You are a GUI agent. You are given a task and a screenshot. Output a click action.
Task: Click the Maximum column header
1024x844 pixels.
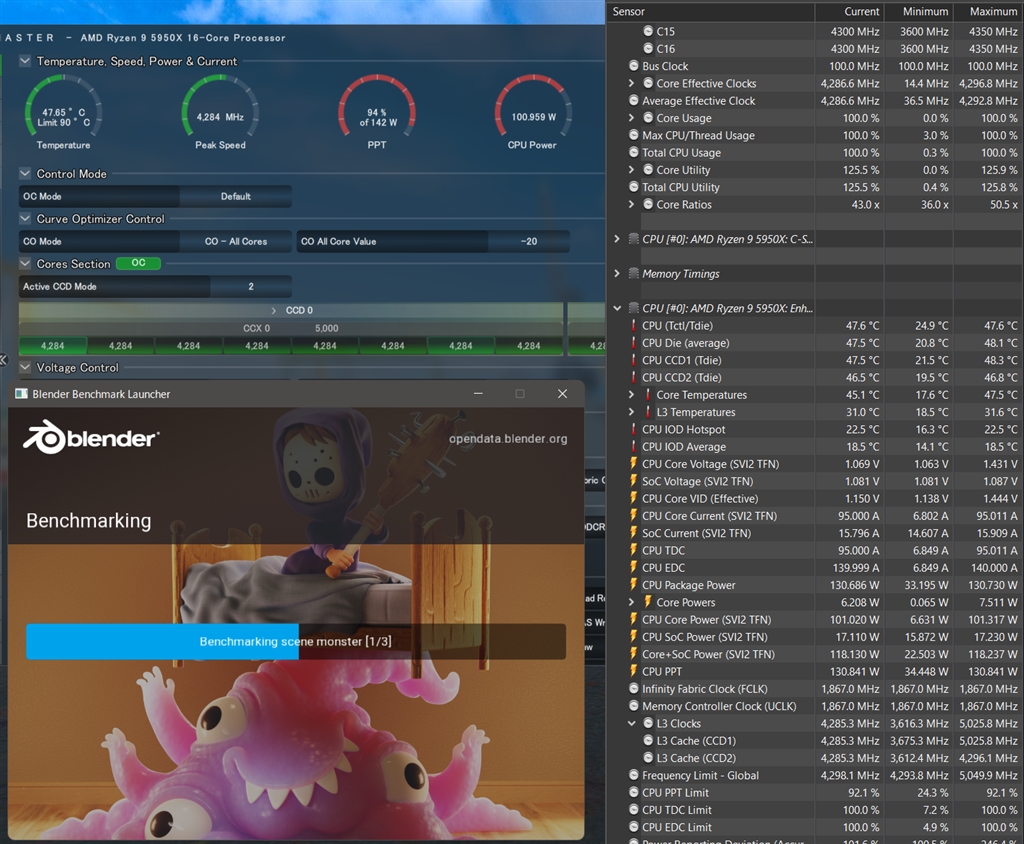988,11
